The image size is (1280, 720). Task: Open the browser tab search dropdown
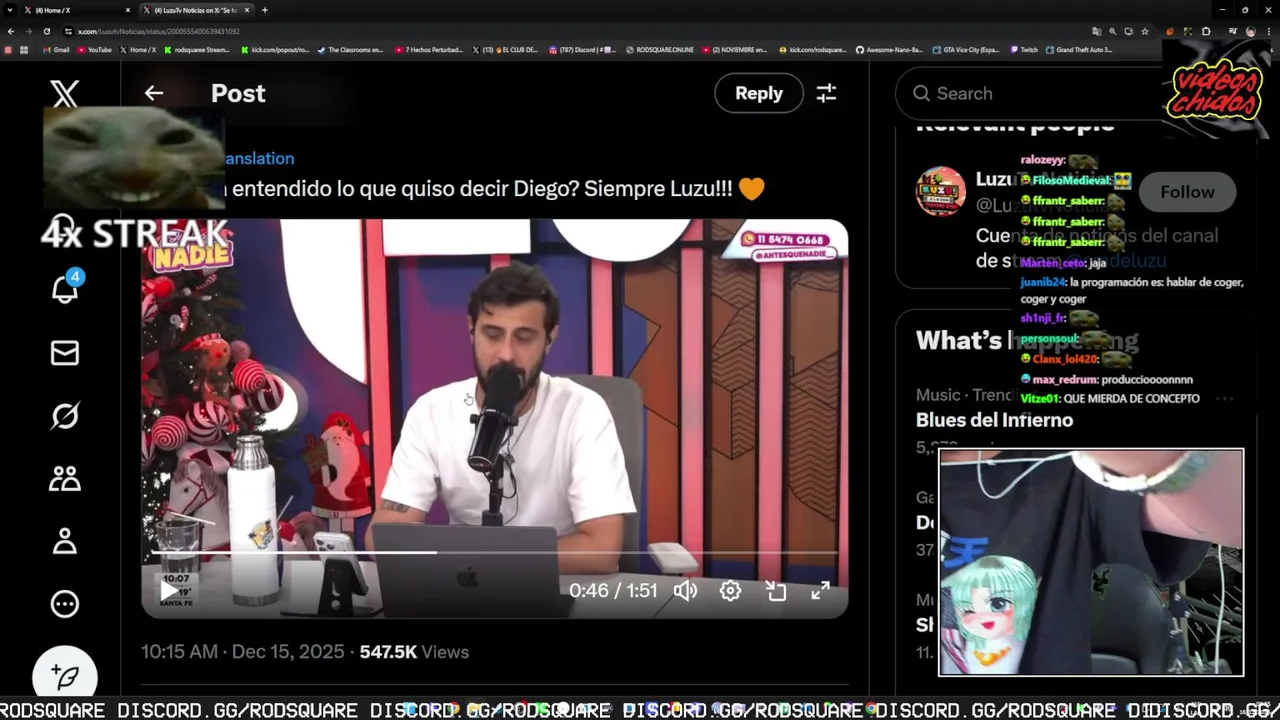pos(9,10)
